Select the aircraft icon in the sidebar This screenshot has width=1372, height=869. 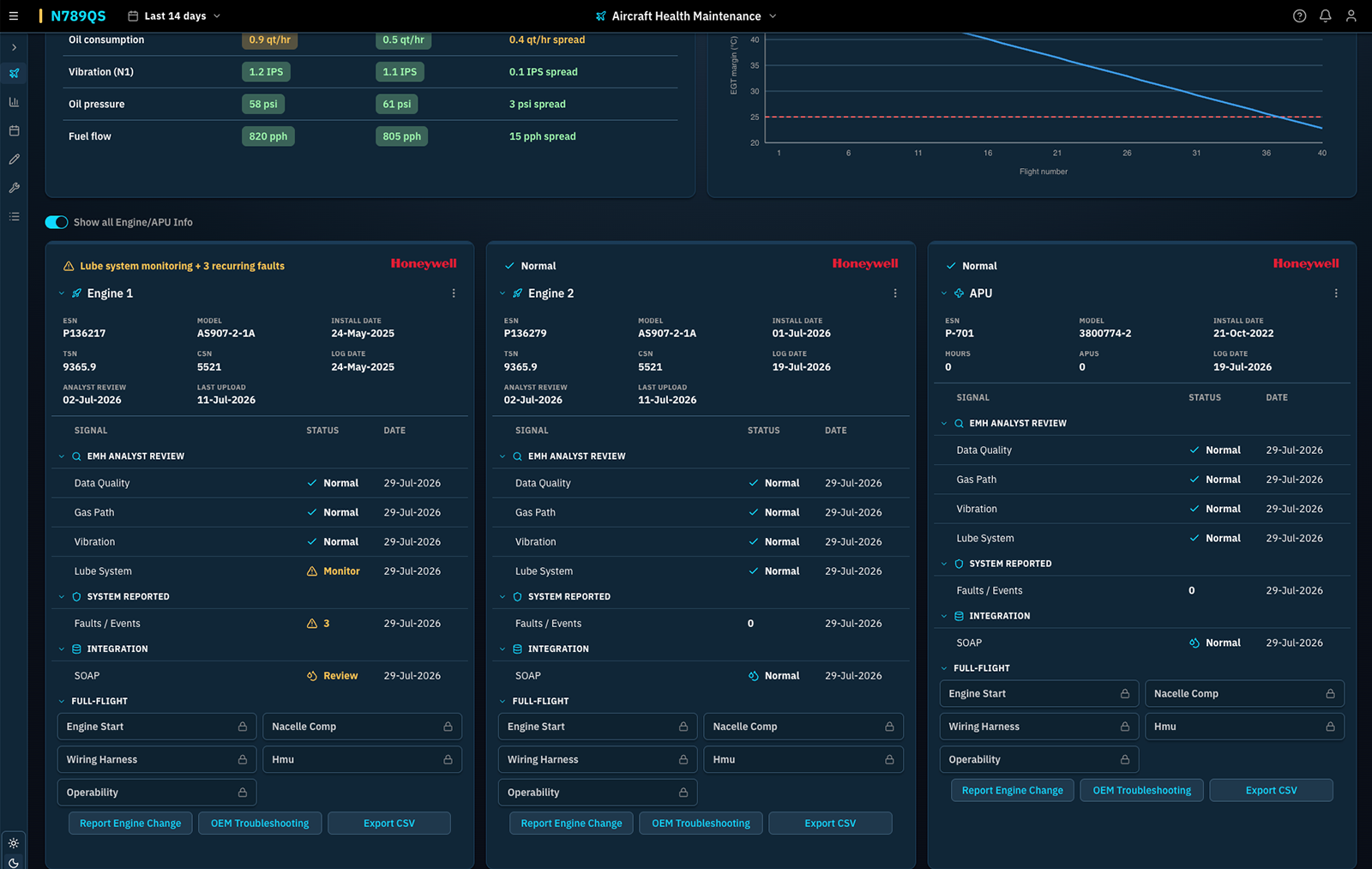(14, 73)
